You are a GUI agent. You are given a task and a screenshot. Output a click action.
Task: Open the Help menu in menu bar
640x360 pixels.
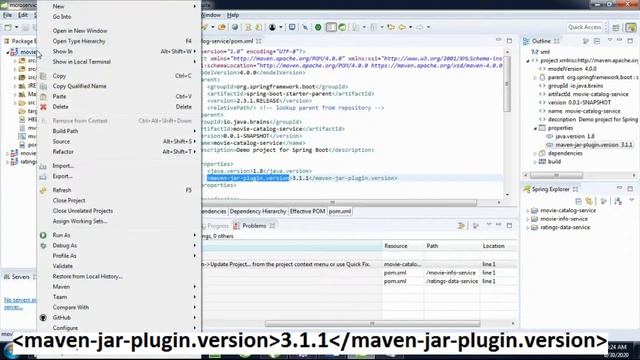point(233,15)
